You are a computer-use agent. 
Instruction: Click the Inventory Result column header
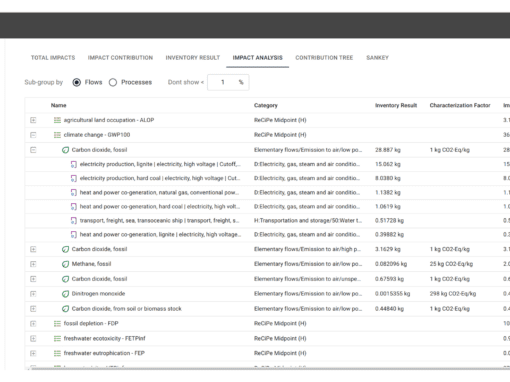(x=396, y=105)
